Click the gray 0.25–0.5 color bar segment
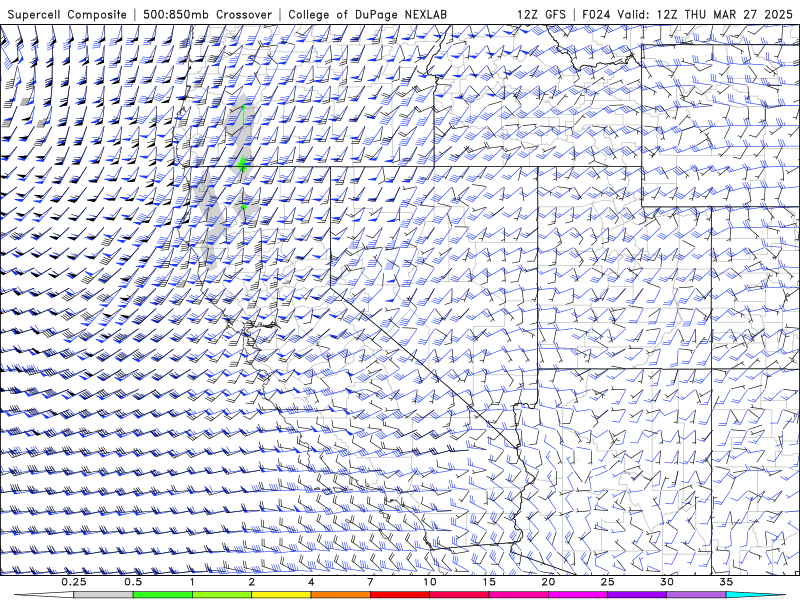The image size is (800, 600). 104,595
